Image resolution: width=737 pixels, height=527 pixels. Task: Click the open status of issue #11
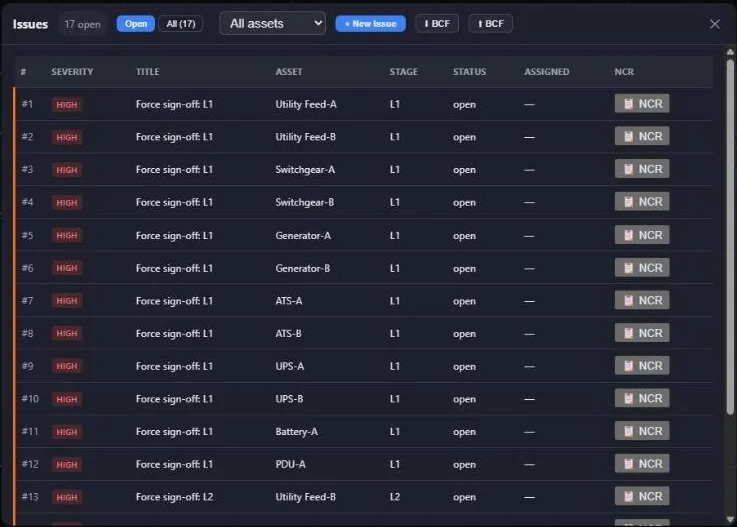tap(464, 432)
